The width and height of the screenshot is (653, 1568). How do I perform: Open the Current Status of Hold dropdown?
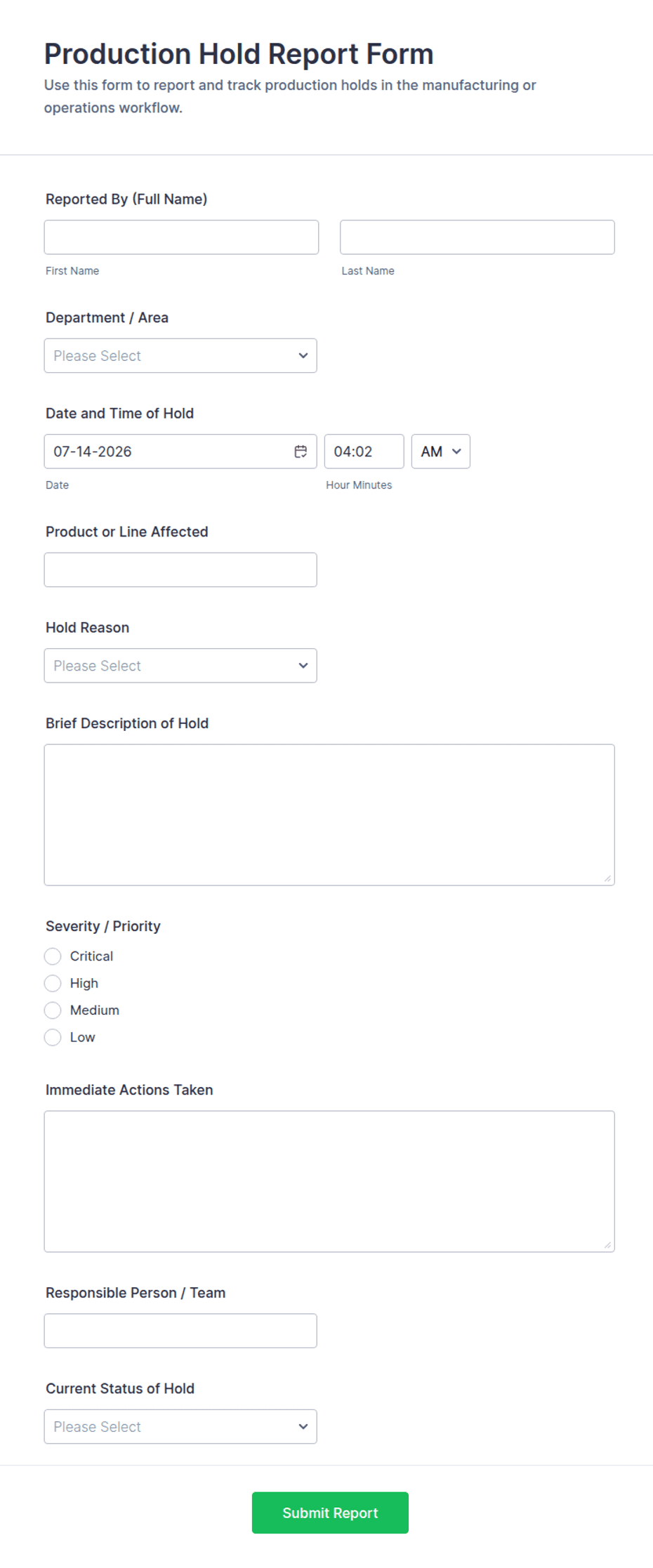[x=180, y=1427]
